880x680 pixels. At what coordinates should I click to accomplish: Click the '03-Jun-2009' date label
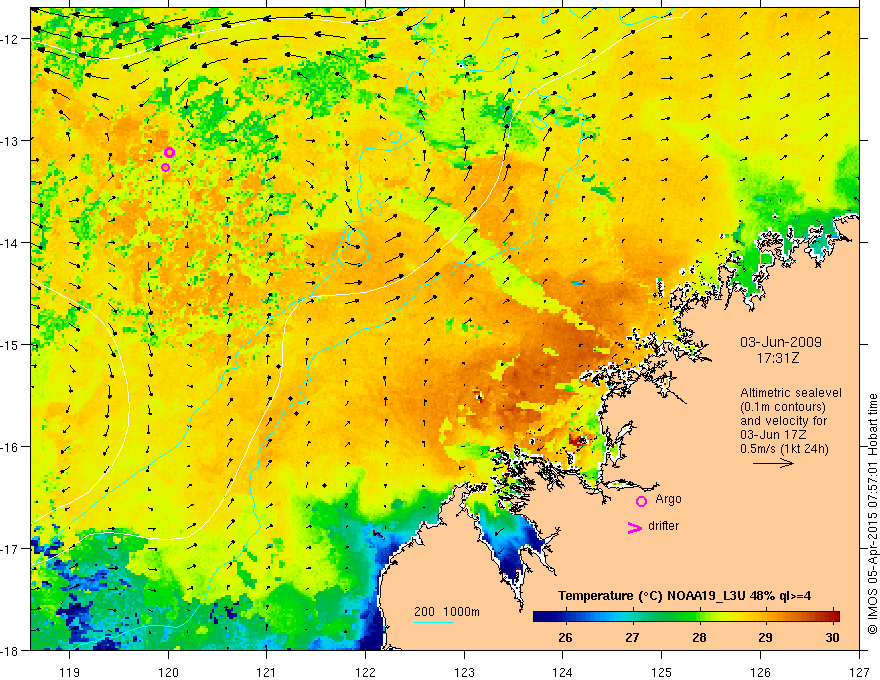(781, 342)
